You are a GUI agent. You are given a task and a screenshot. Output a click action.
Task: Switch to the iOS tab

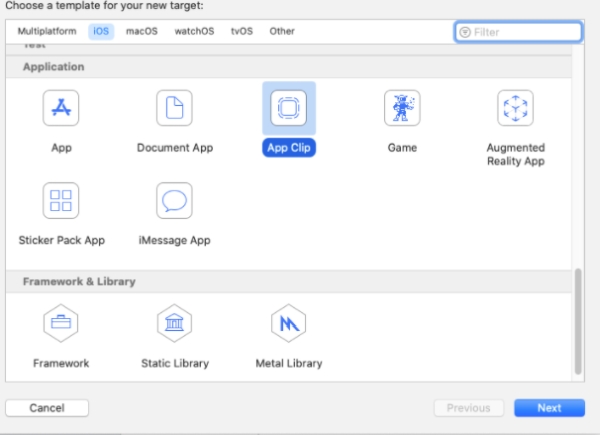coord(101,31)
